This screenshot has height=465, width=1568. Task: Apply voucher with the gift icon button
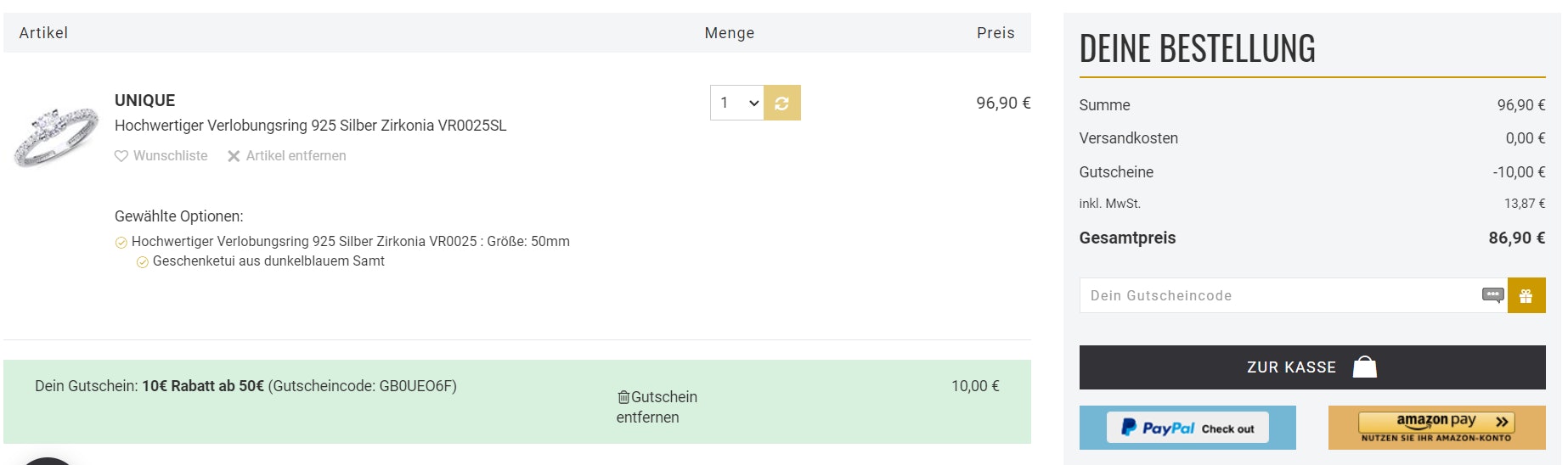tap(1526, 296)
